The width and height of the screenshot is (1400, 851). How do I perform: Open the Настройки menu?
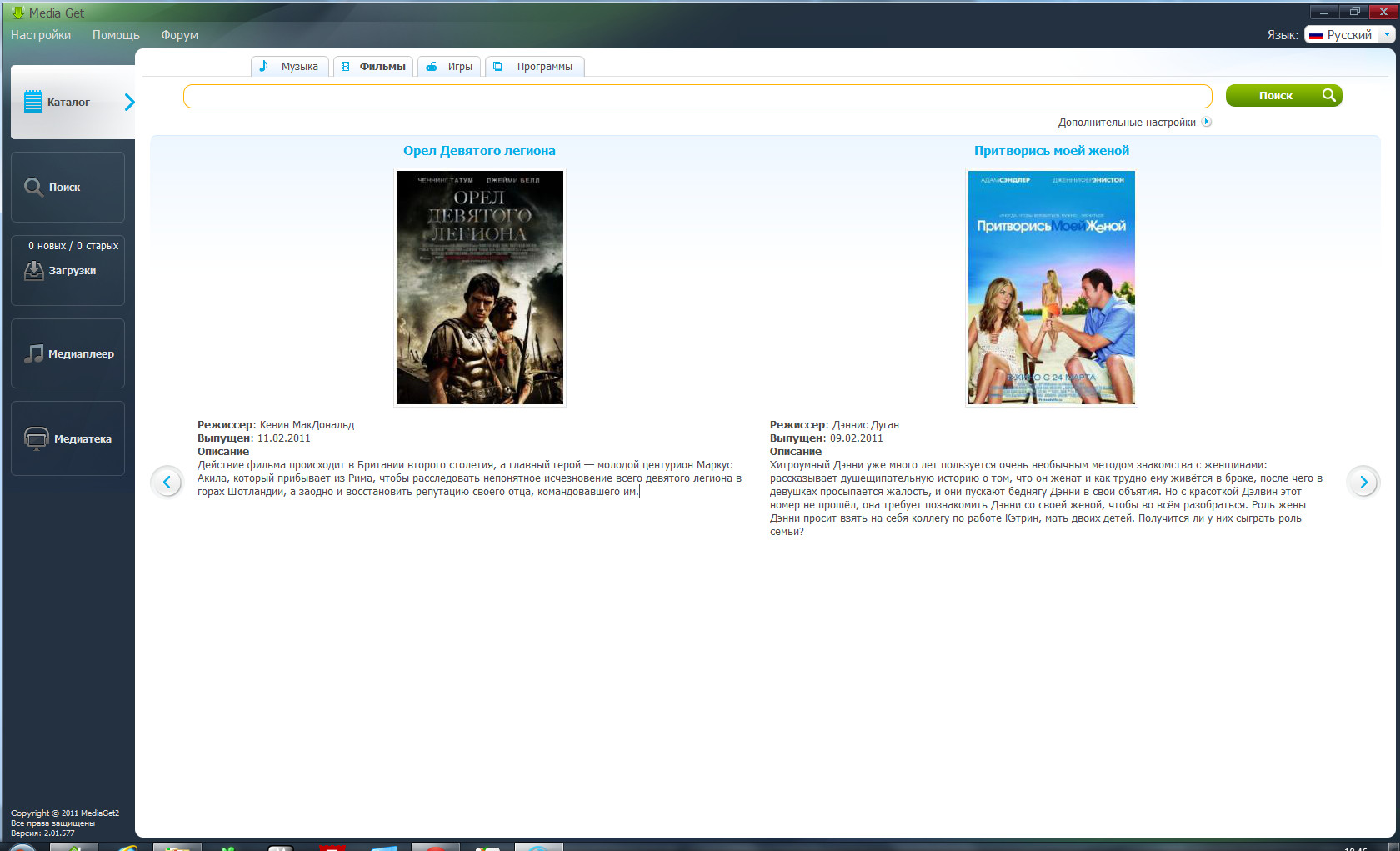click(x=41, y=35)
